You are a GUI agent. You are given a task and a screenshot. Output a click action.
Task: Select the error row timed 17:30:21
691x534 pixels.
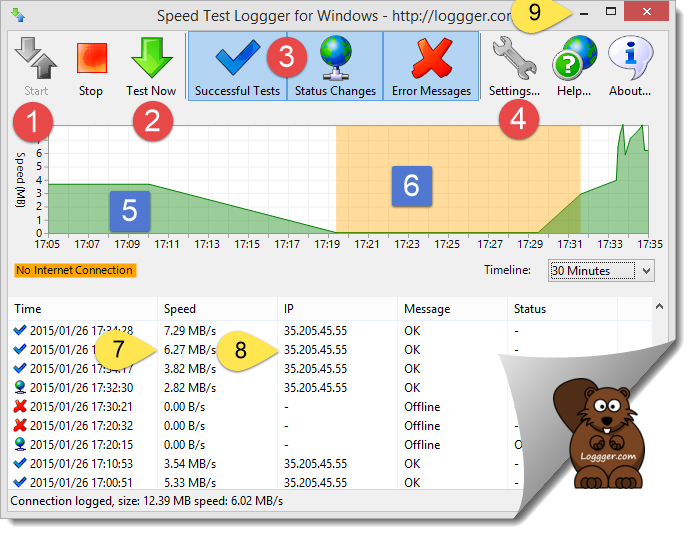(x=264, y=406)
